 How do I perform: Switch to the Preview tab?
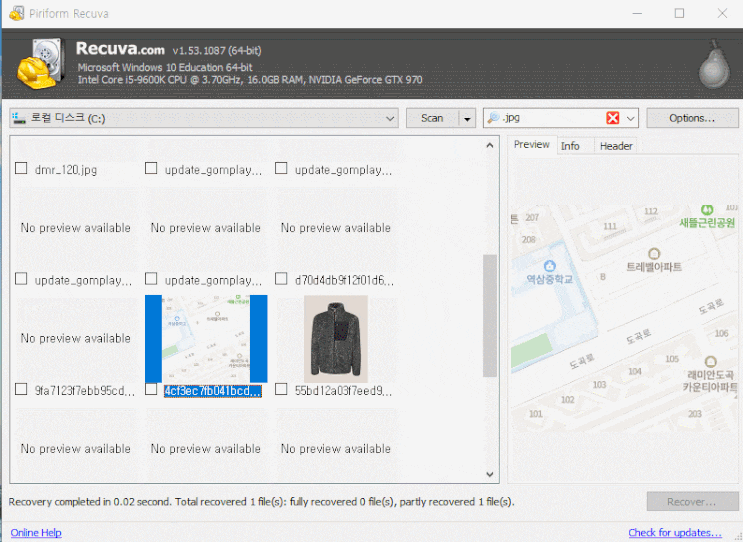(532, 145)
